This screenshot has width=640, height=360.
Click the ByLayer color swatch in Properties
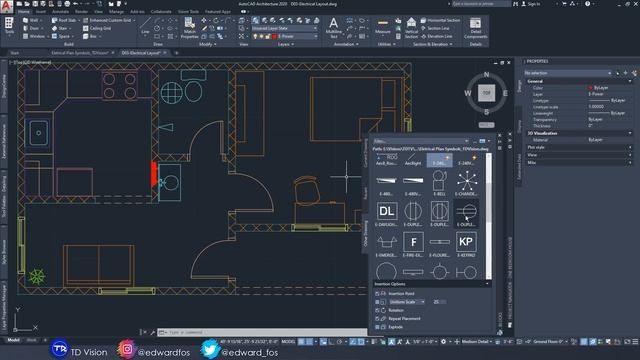(591, 88)
